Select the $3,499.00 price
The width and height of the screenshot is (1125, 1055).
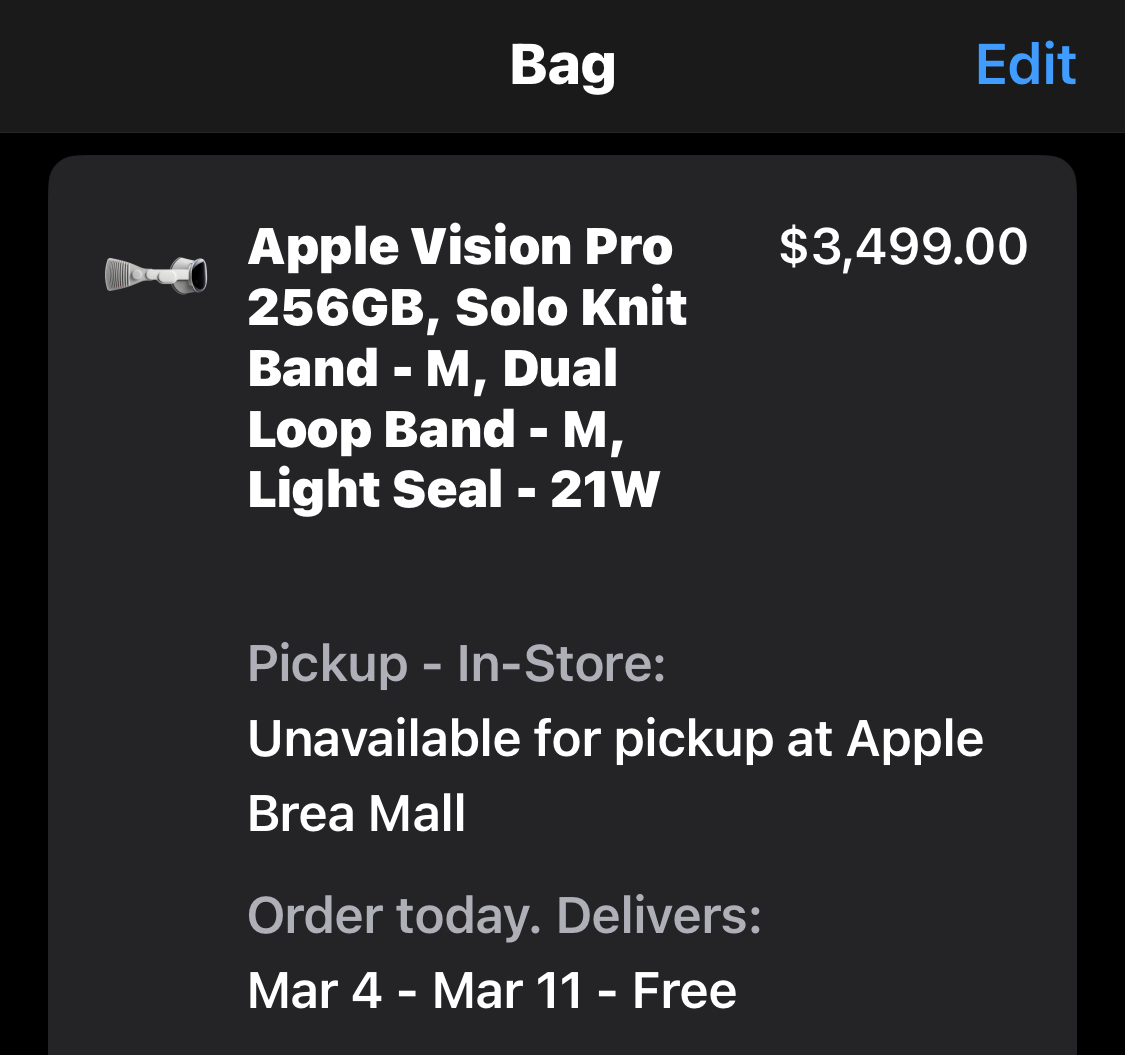(x=903, y=247)
